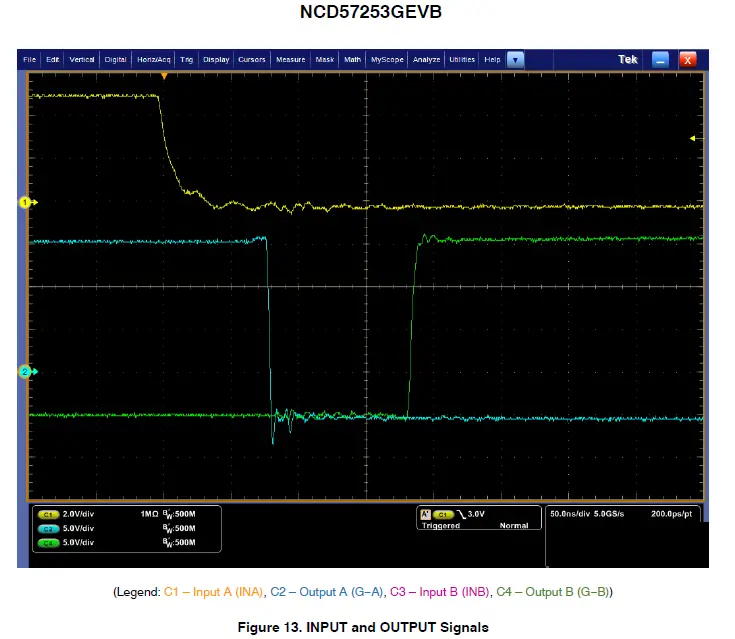Screen dimensions: 735x639
Task: Minimize the Tek oscilloscope window
Action: point(660,60)
